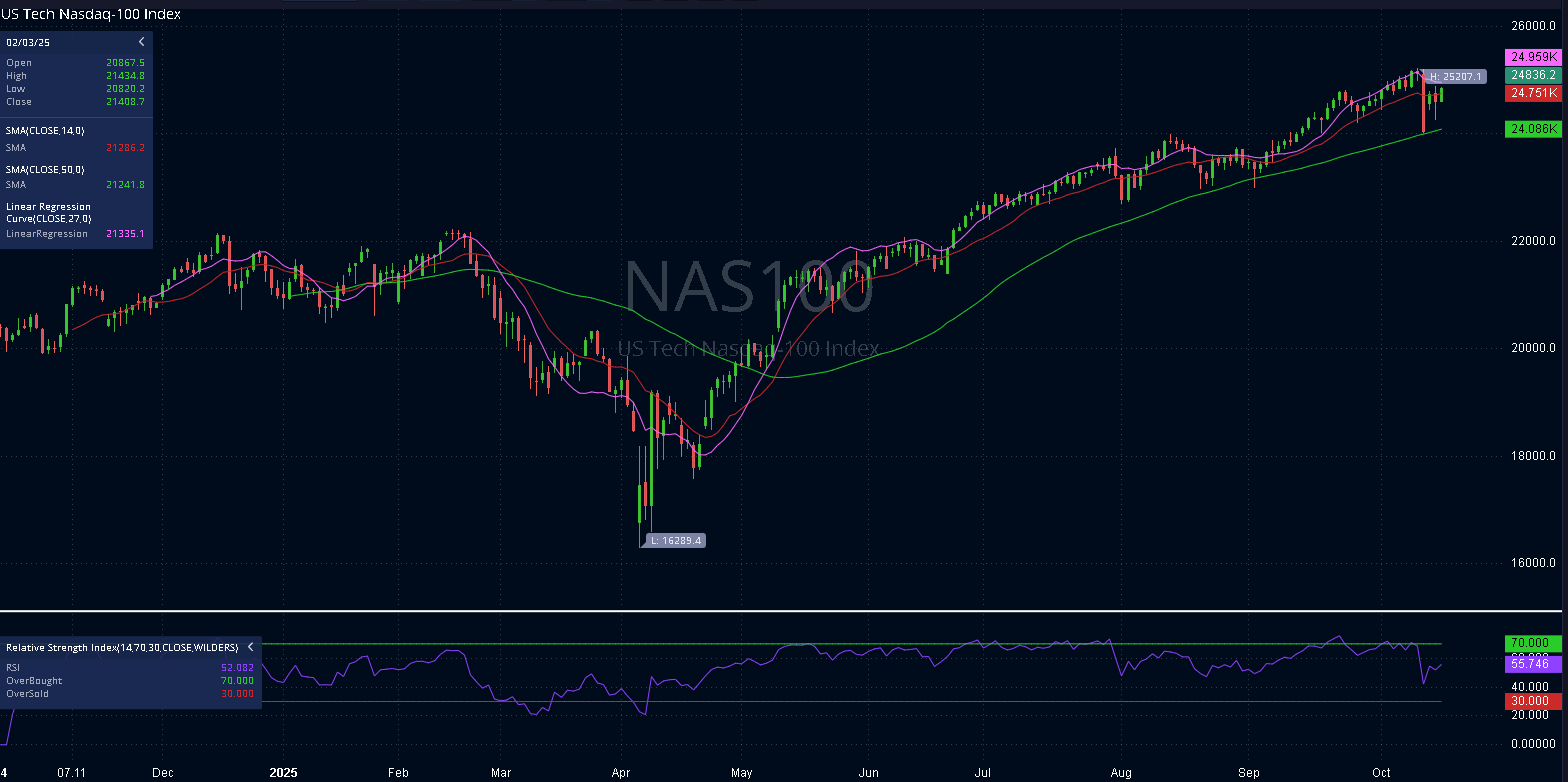Click the RSI value 52.082
Screen dimensions: 1568x782
237,667
